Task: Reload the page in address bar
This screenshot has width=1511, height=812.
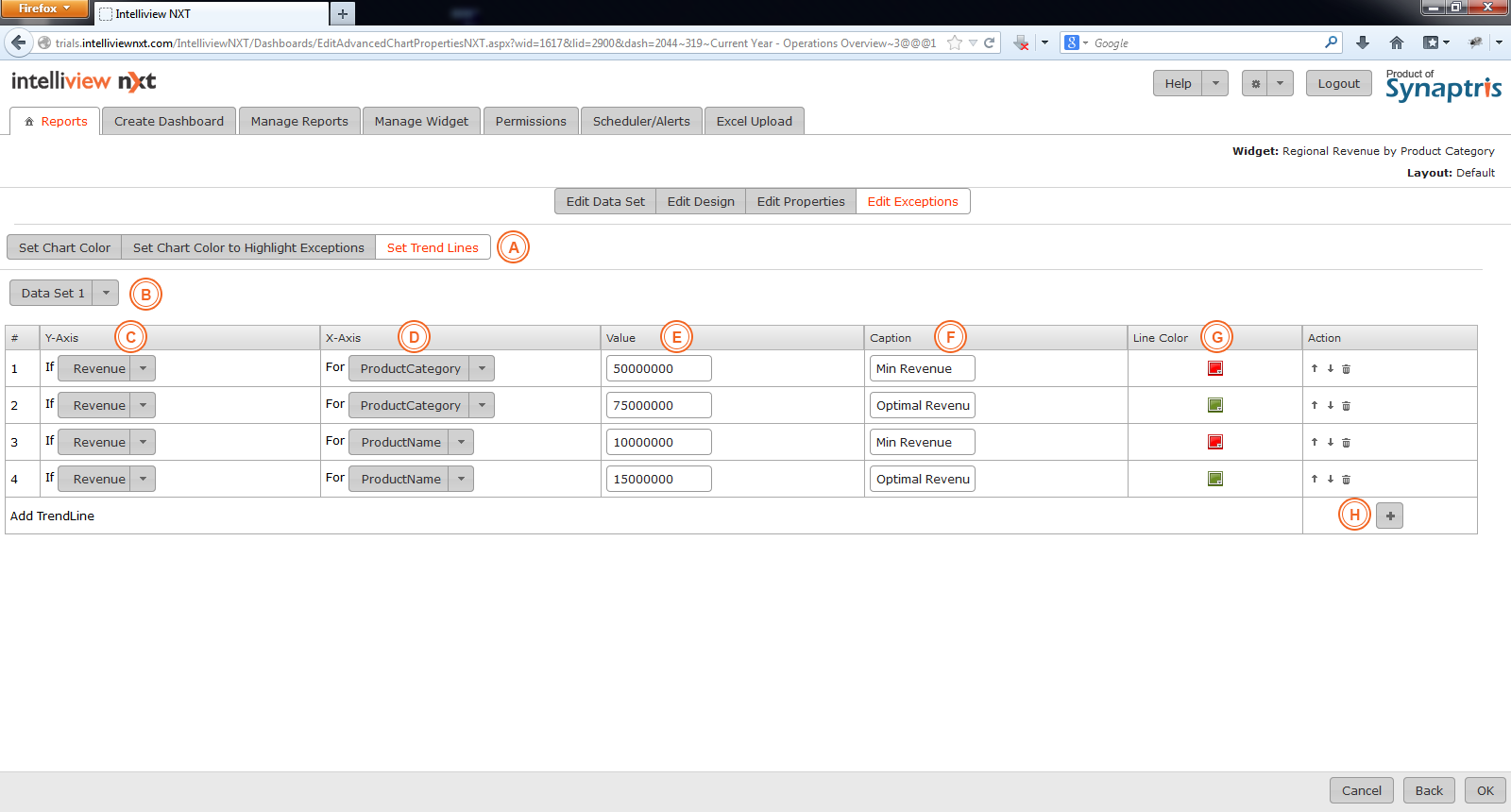Action: [x=990, y=42]
